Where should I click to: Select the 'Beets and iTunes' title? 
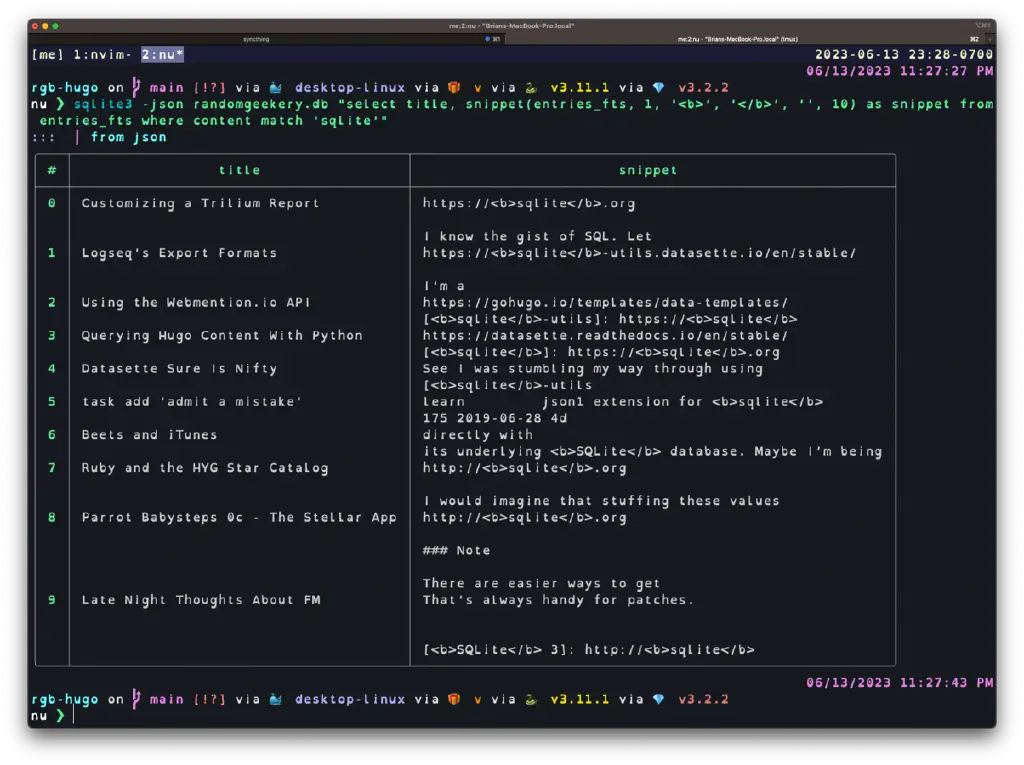pyautogui.click(x=149, y=434)
